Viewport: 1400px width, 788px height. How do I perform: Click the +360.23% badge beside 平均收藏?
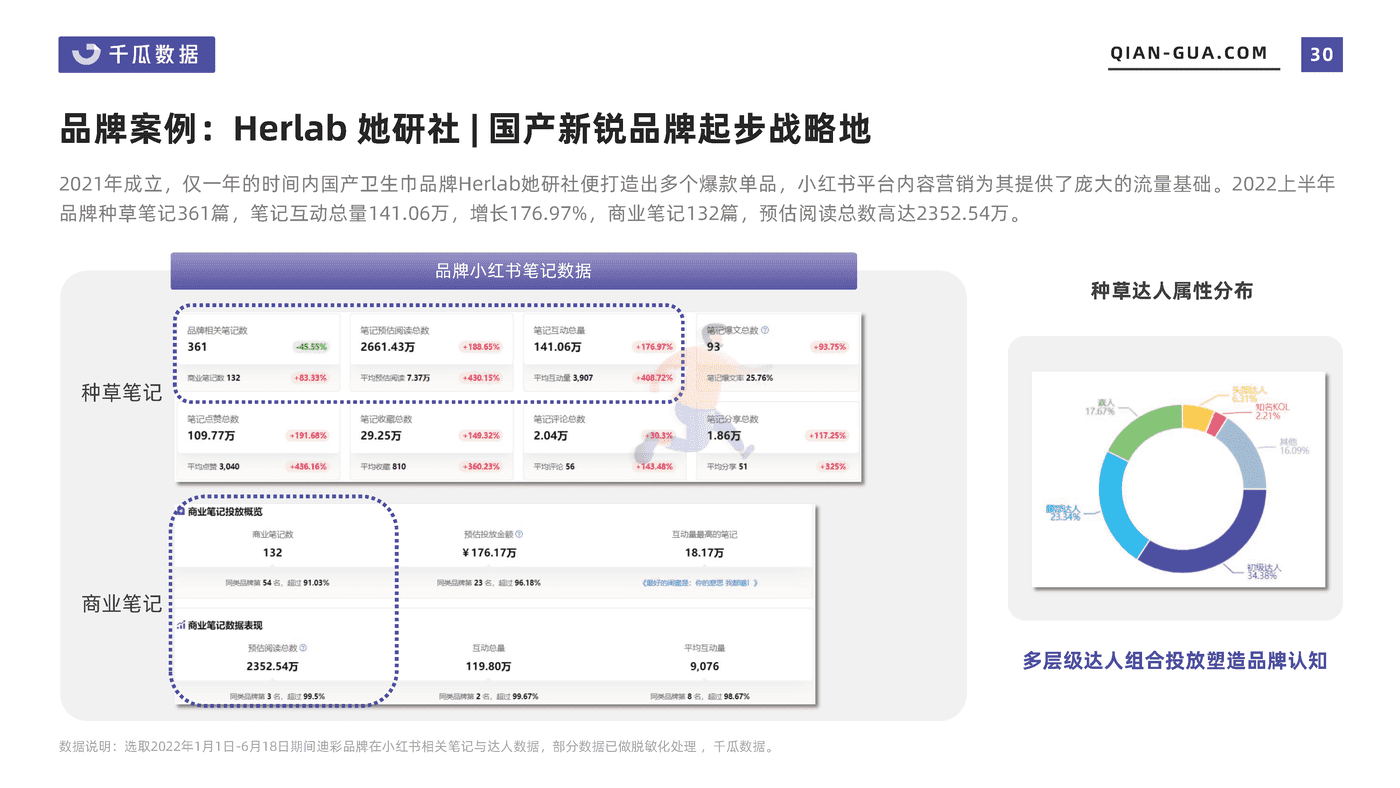pos(481,467)
